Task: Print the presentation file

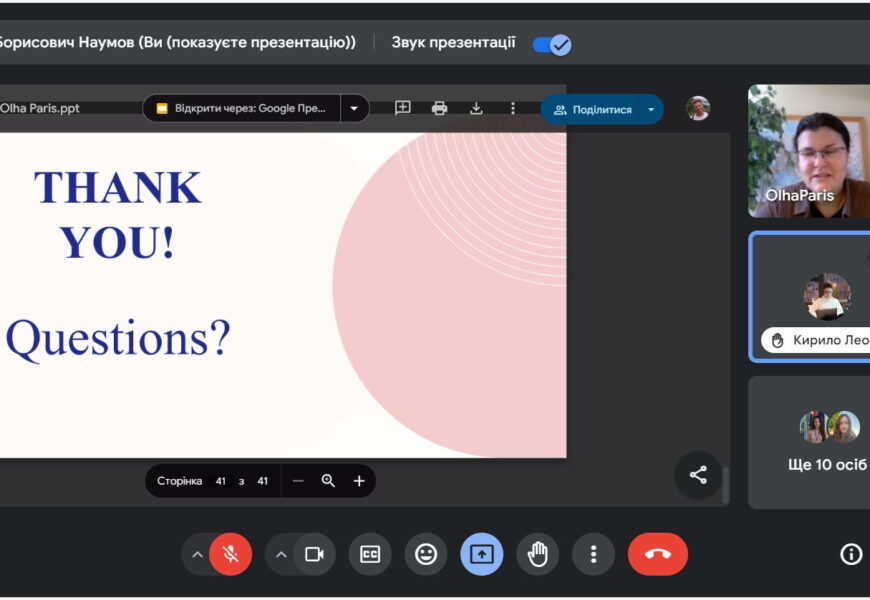Action: point(439,108)
